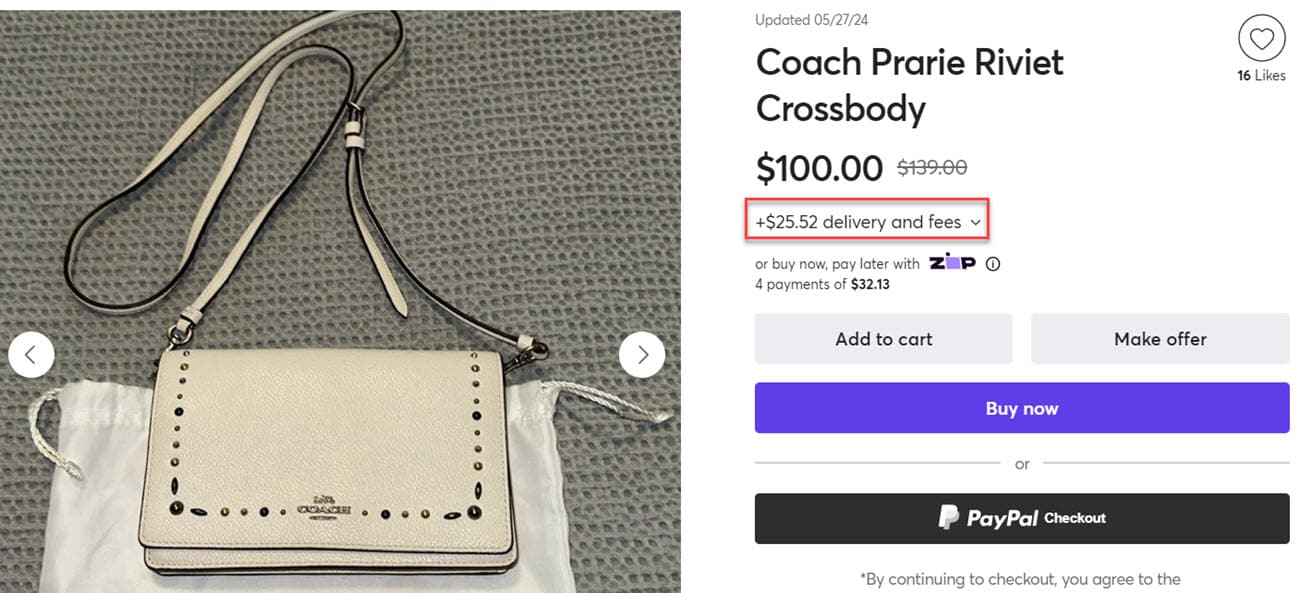Image resolution: width=1300 pixels, height=593 pixels.
Task: Open the Zip info icon
Action: (x=993, y=264)
